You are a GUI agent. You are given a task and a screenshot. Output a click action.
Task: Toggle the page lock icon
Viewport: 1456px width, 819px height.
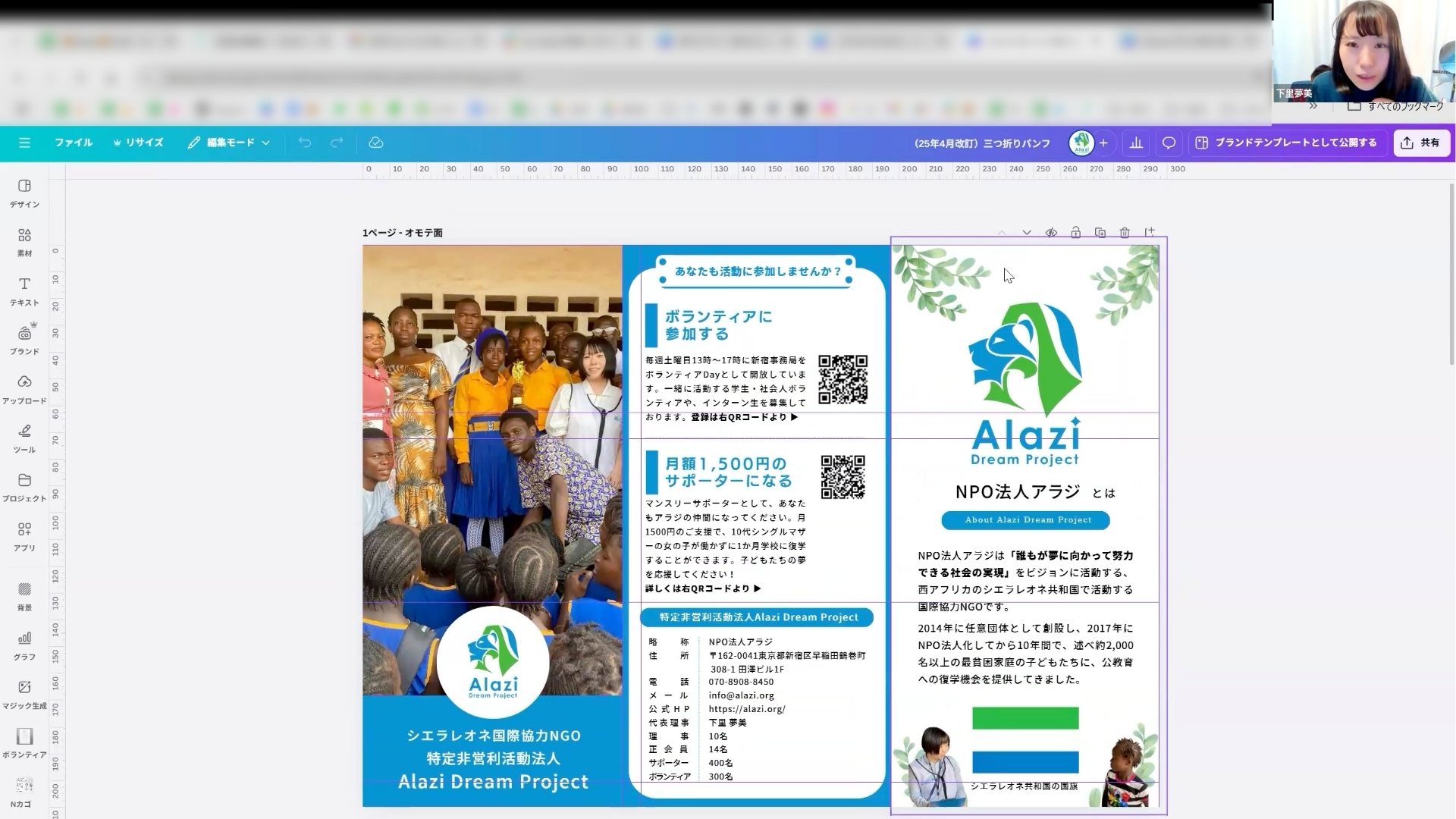point(1075,233)
